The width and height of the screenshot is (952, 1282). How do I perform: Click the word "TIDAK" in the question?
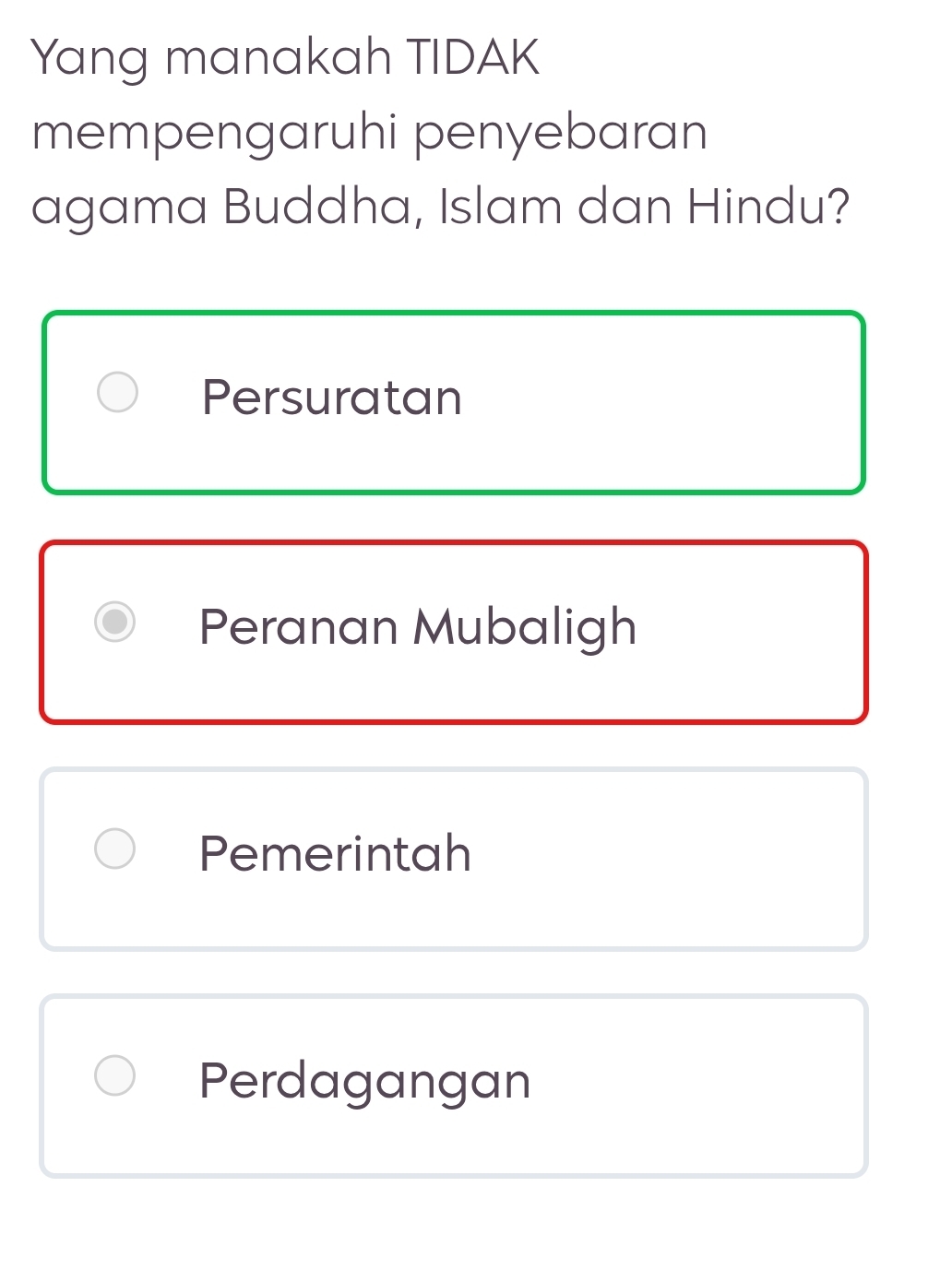tap(472, 57)
